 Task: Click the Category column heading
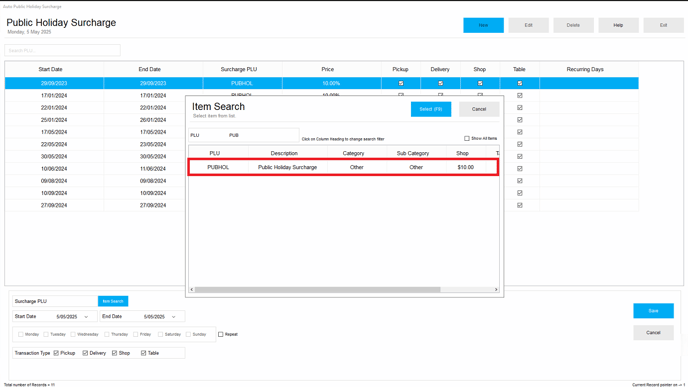click(x=353, y=153)
